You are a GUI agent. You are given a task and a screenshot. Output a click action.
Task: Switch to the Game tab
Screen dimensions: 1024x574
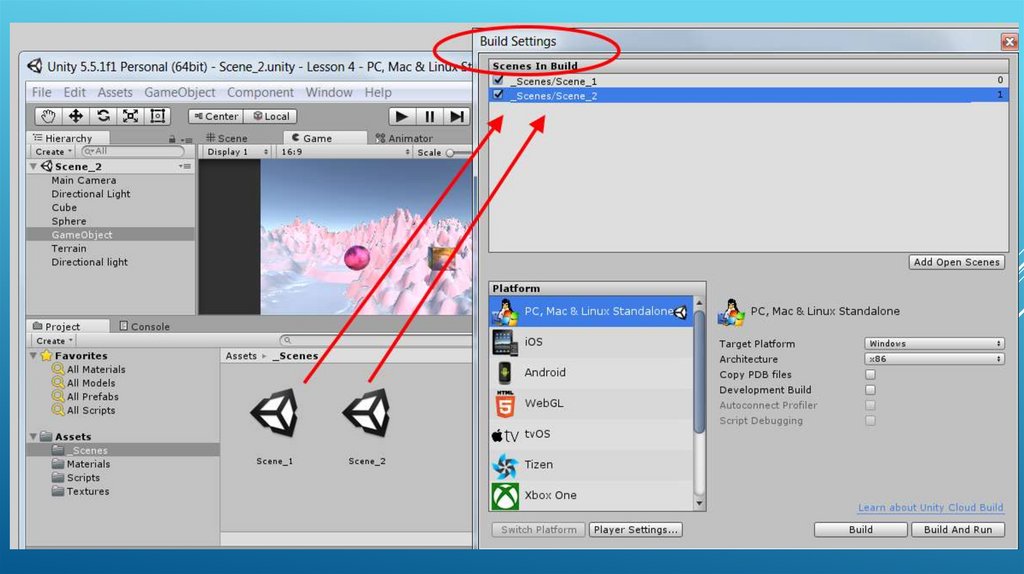(x=312, y=138)
